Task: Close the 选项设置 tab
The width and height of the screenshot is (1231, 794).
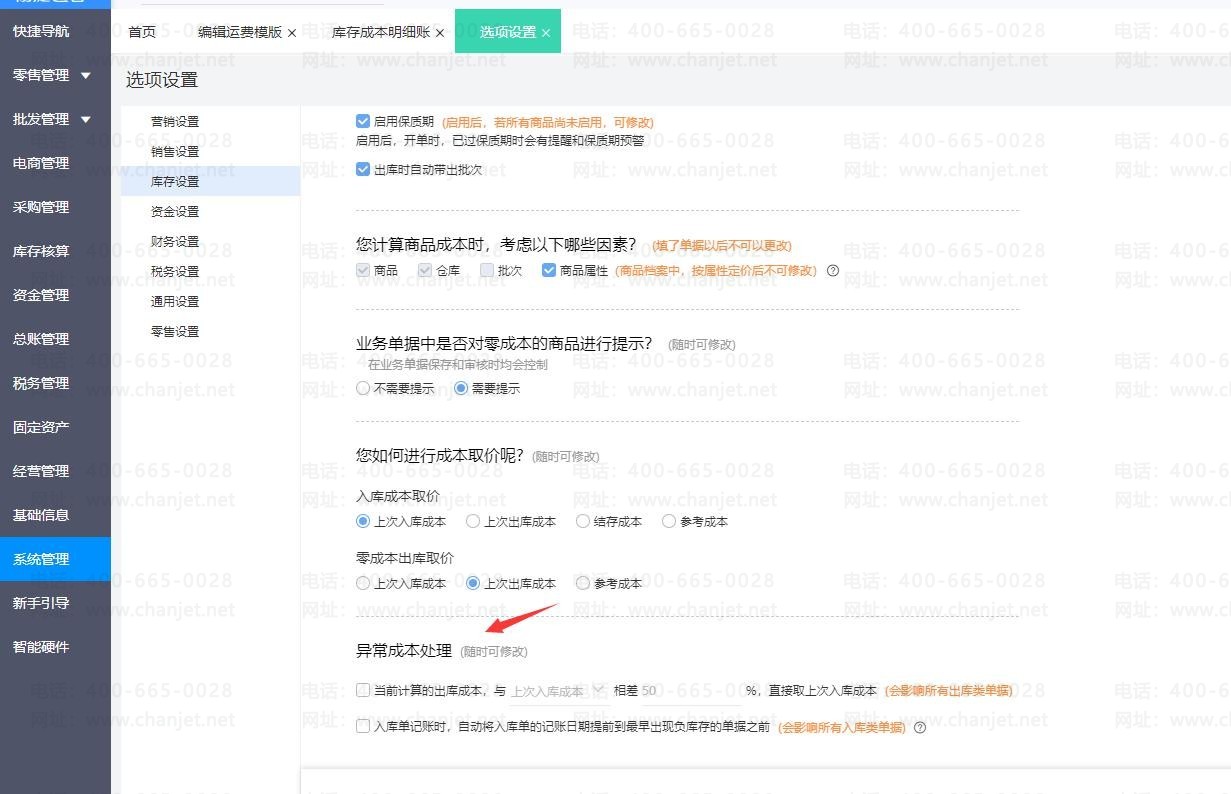Action: coord(546,33)
